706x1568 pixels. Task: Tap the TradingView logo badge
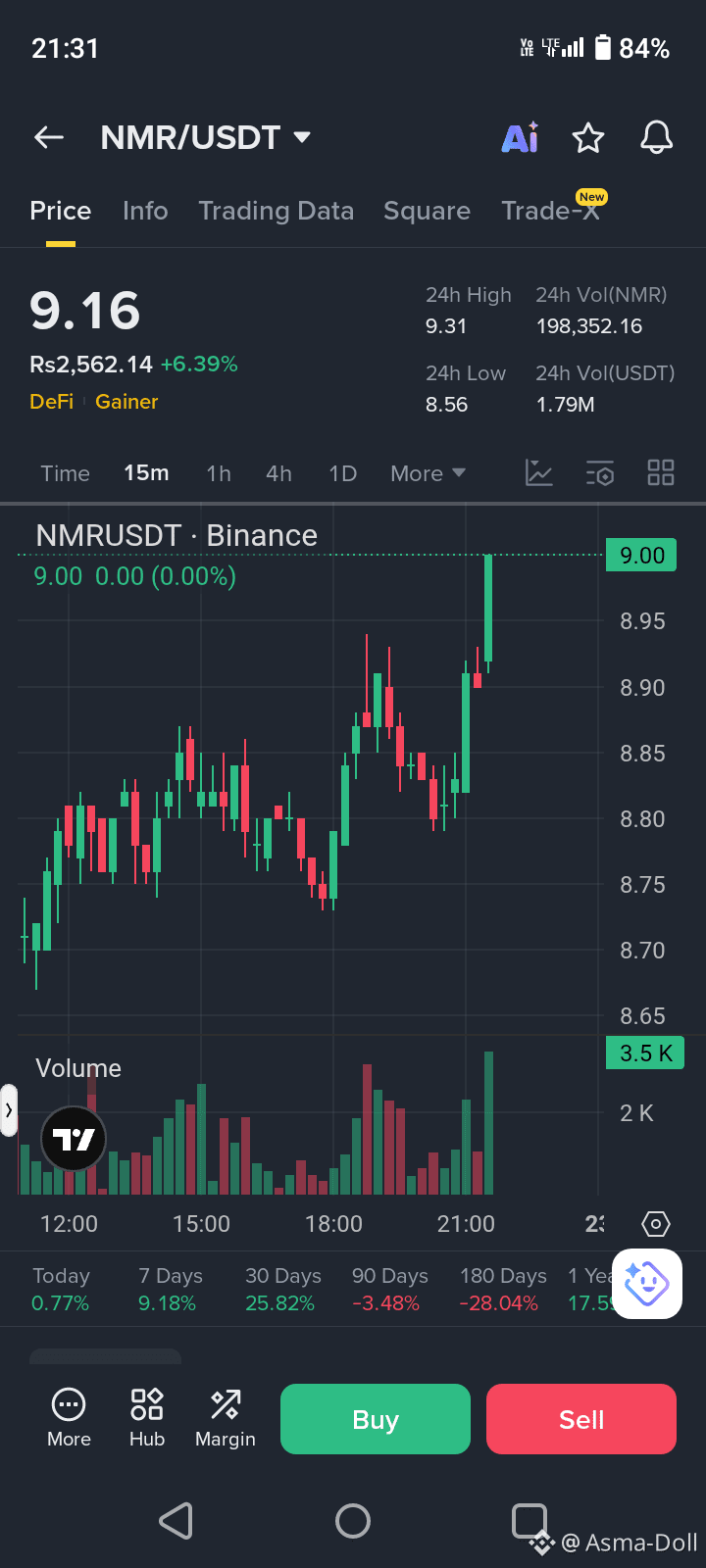tap(74, 1139)
